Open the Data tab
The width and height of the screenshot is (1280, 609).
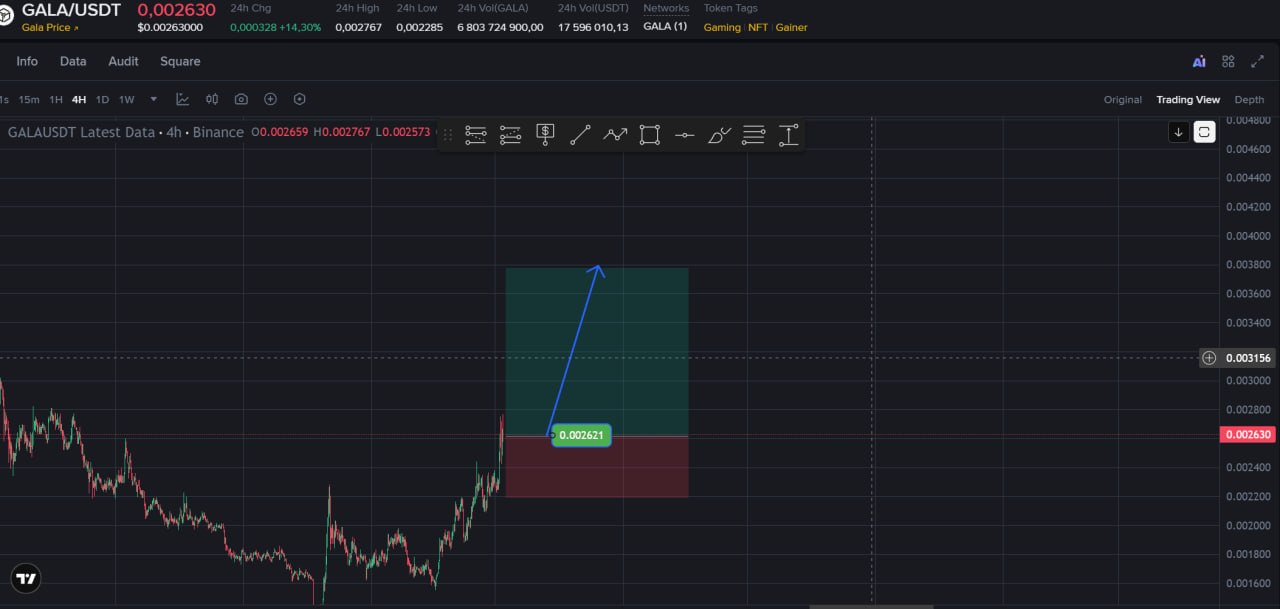pos(73,61)
